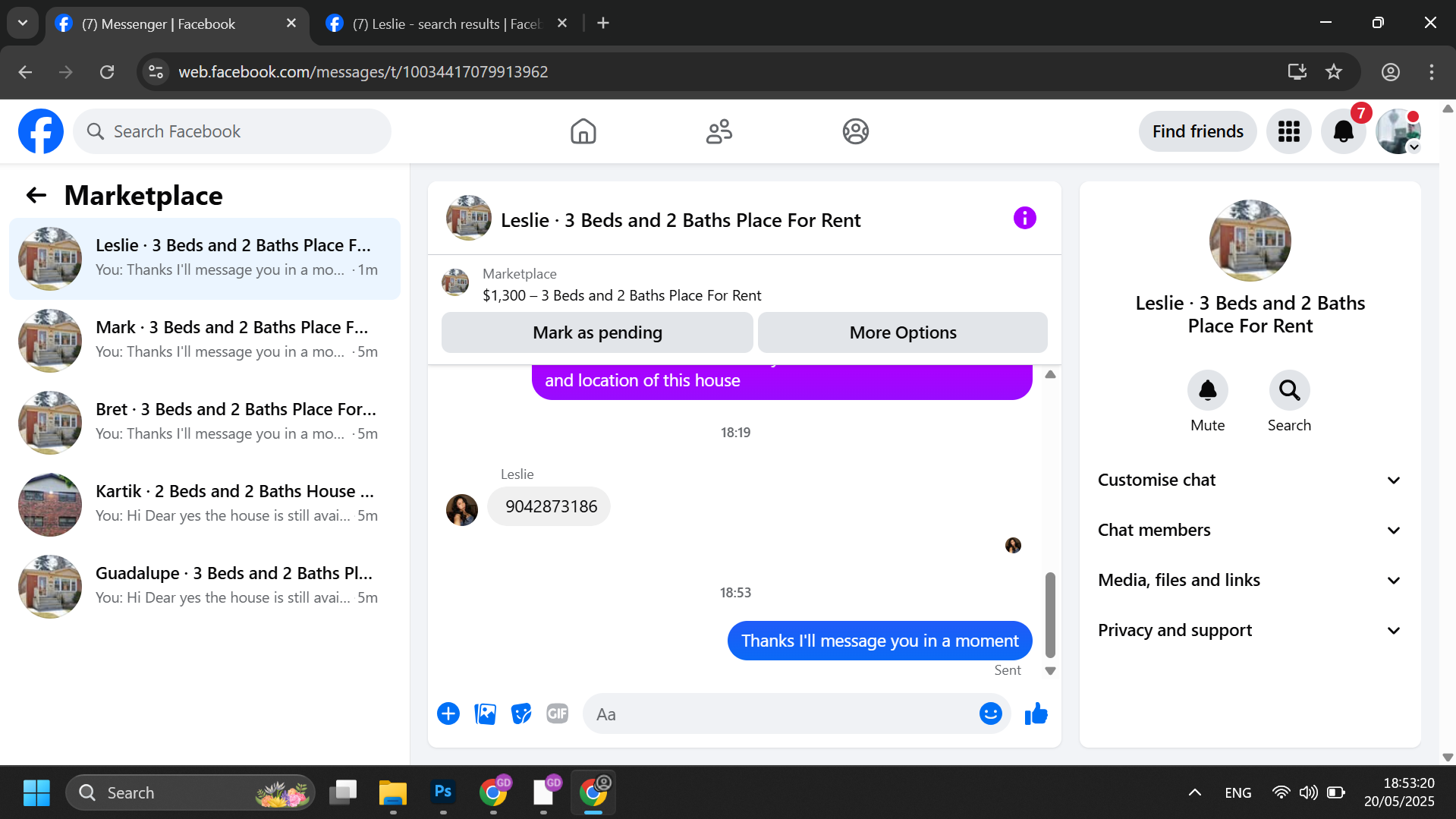This screenshot has width=1456, height=819.
Task: Open the Friends icon in top navigation
Action: 719,131
